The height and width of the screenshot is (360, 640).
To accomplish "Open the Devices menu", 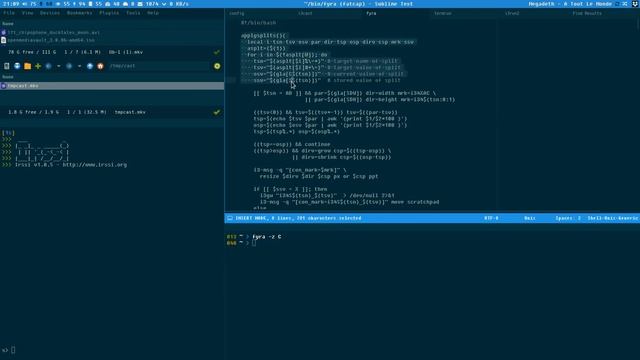I will point(50,13).
